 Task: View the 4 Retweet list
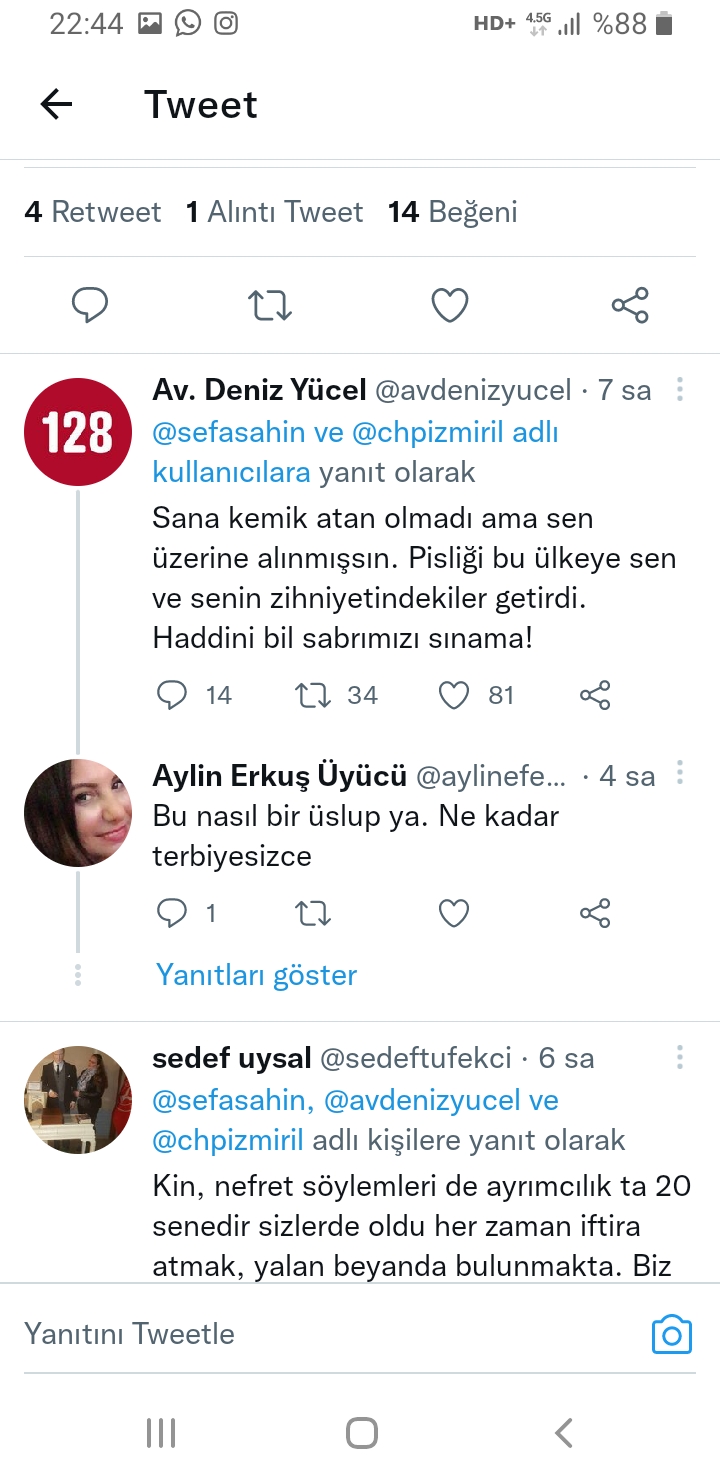coord(93,212)
